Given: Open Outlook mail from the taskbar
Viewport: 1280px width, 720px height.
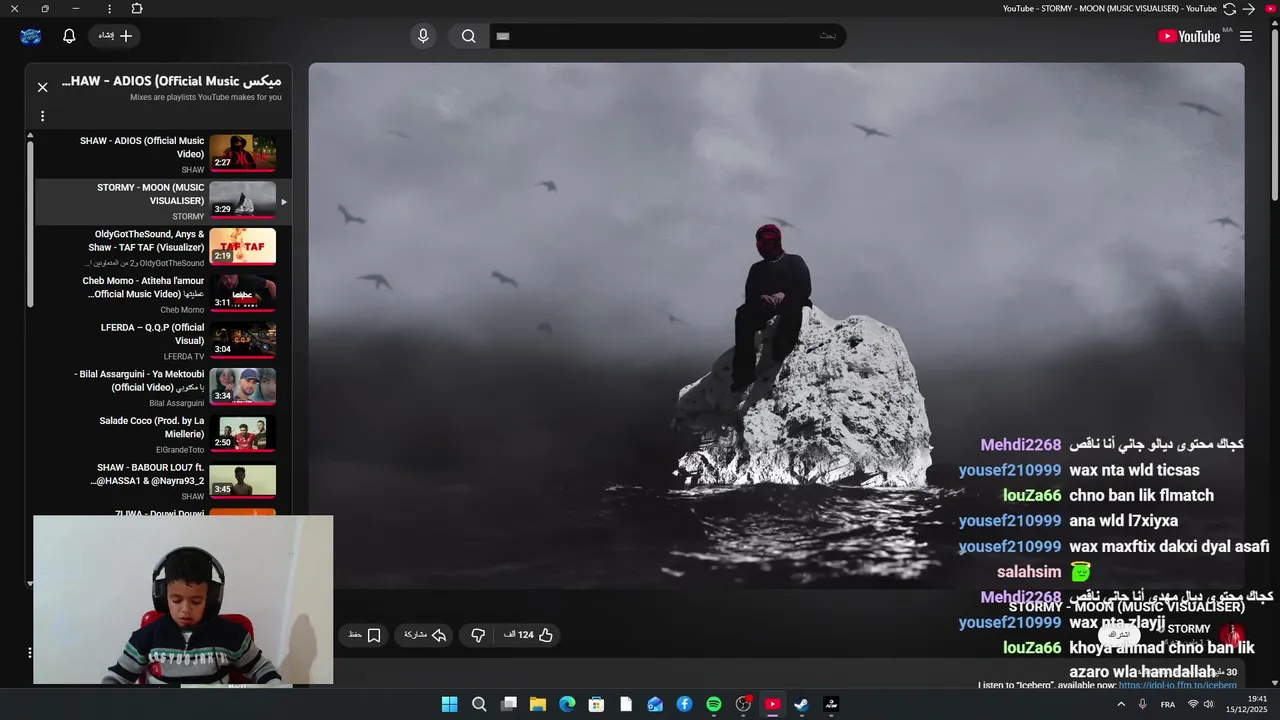Looking at the screenshot, I should pyautogui.click(x=655, y=704).
